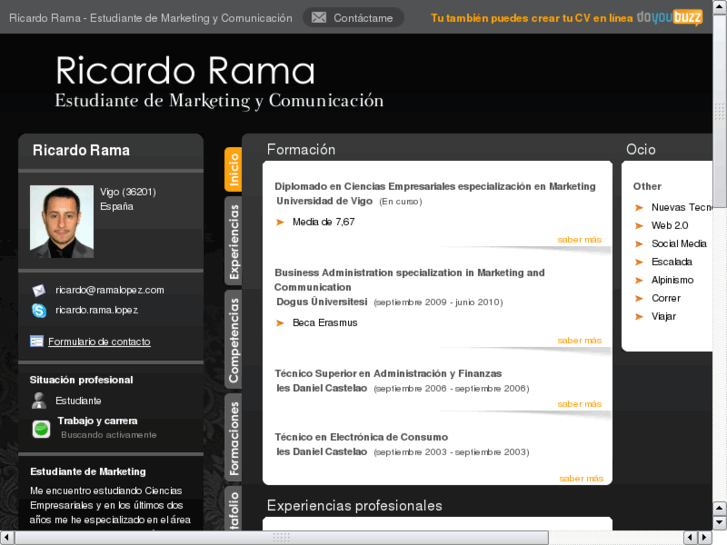
Task: Click the Situación profesional heading
Action: [82, 380]
